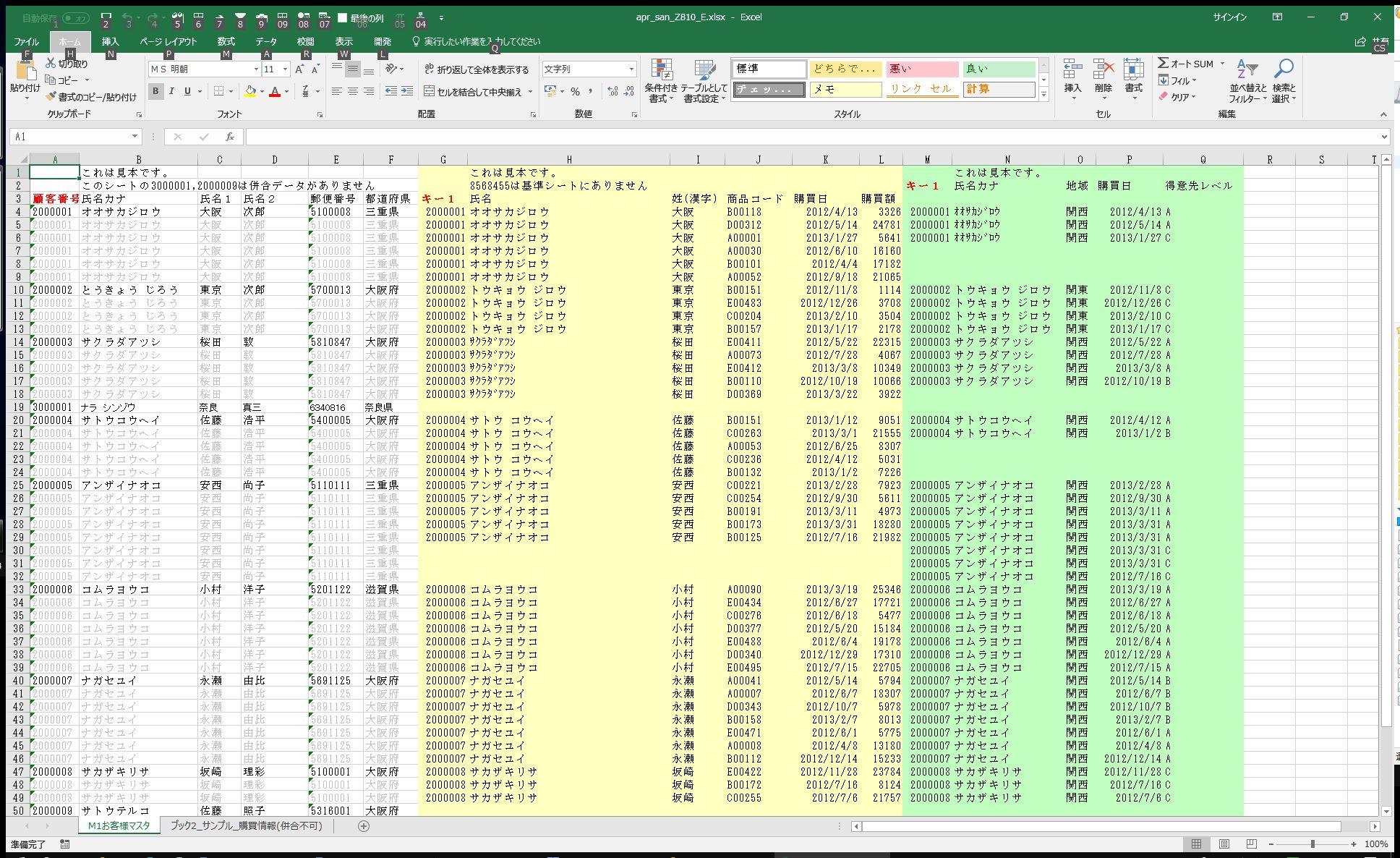The width and height of the screenshot is (1400, 858).
Task: Switch to Page Break Preview in status bar
Action: (x=1252, y=844)
